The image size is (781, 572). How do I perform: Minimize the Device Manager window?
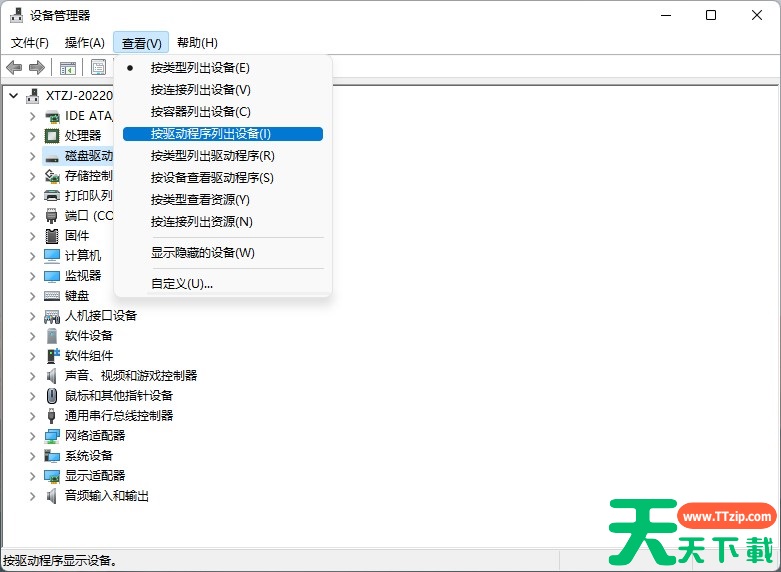tap(666, 15)
